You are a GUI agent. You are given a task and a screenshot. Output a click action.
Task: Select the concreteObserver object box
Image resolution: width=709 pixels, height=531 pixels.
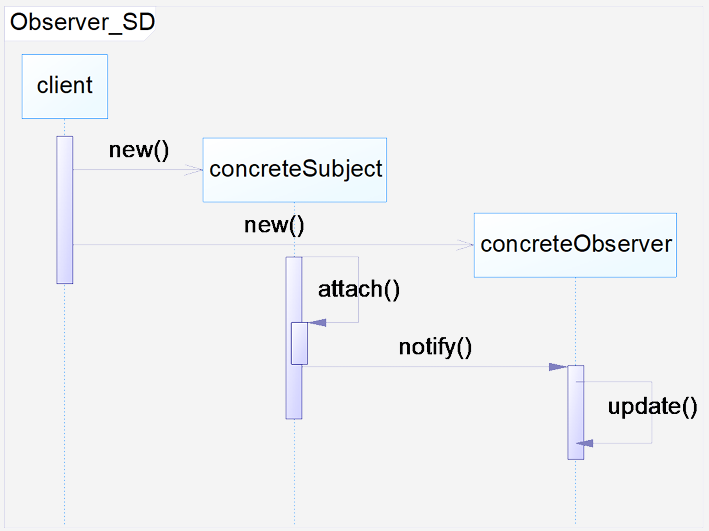click(x=575, y=245)
